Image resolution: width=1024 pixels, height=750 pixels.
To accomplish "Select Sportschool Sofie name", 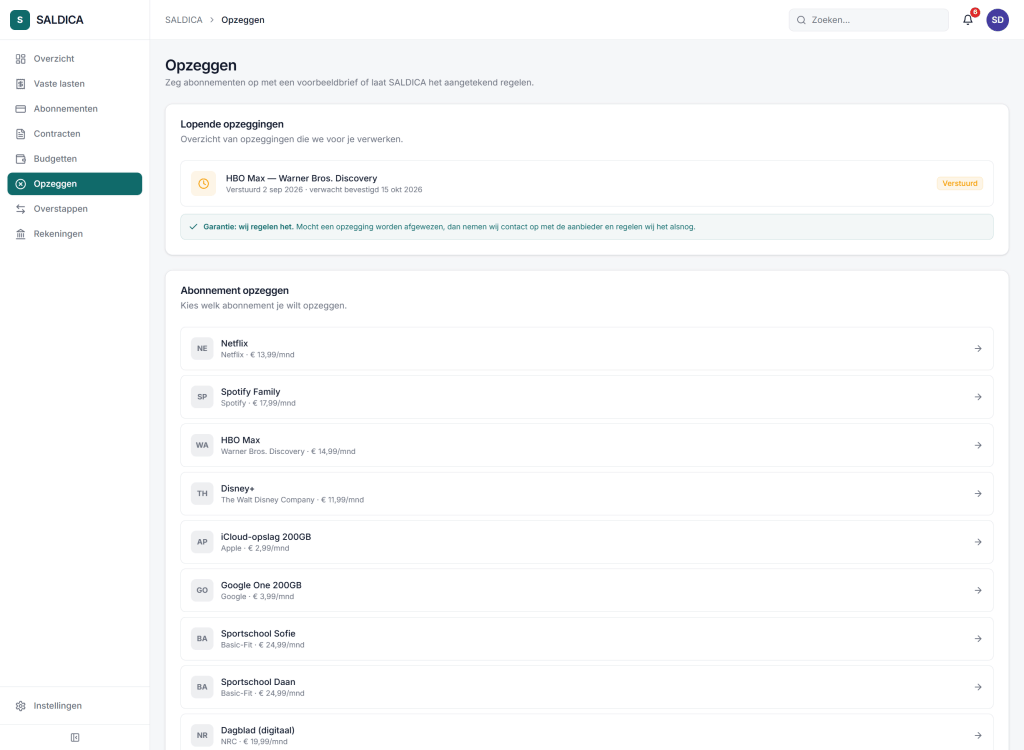I will [258, 634].
